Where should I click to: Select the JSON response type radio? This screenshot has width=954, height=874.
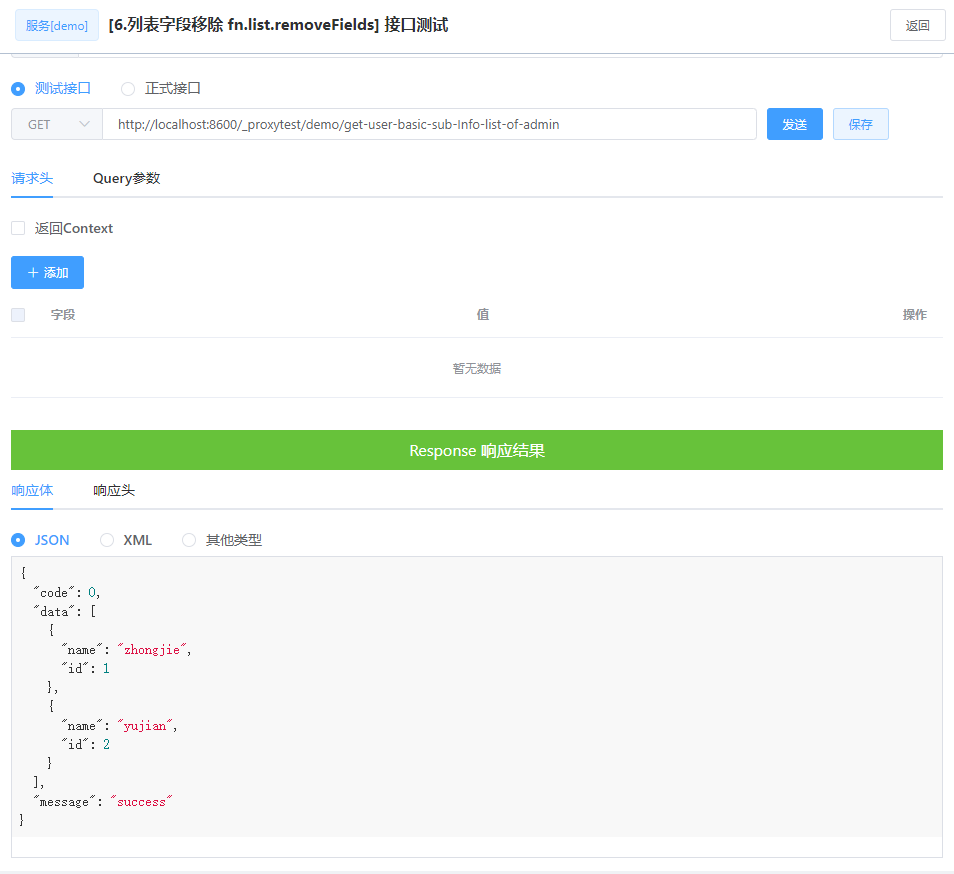[17, 540]
